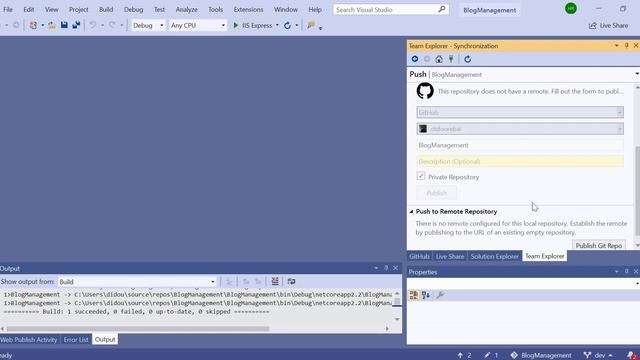
Task: Open the Show output from Build dropdown
Action: 137,282
